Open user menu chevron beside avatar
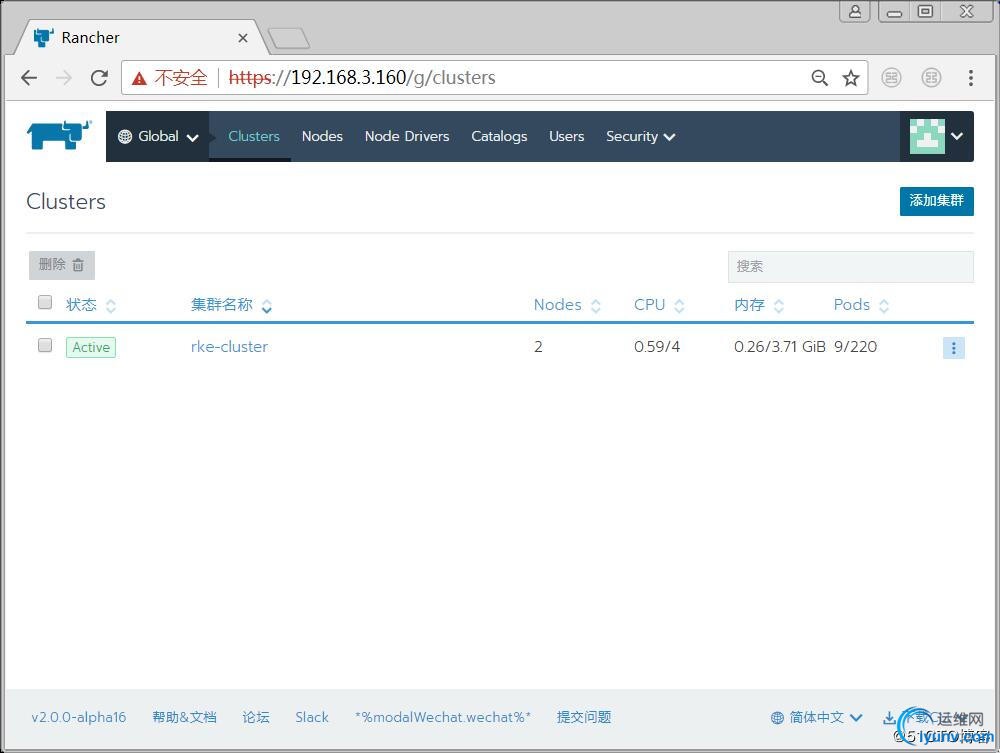Screen dimensions: 1000x753 coord(957,136)
